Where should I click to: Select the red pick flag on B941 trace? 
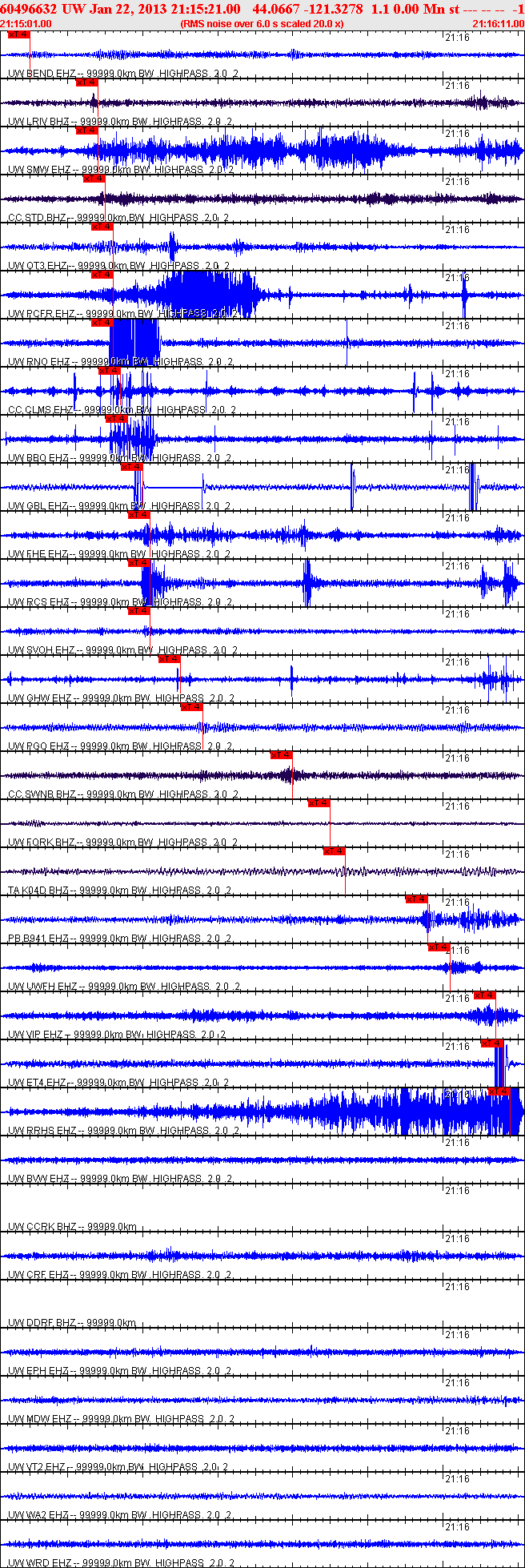(x=417, y=899)
